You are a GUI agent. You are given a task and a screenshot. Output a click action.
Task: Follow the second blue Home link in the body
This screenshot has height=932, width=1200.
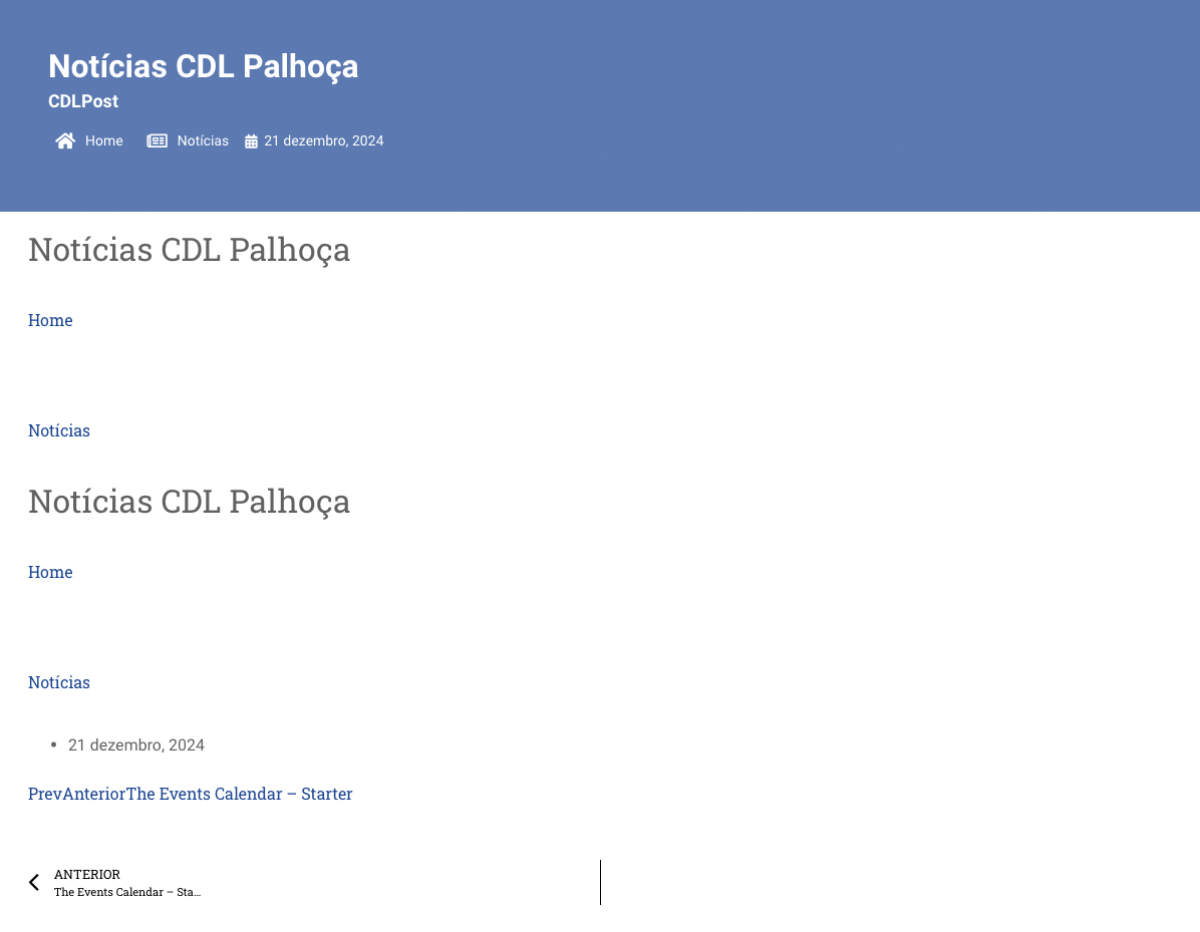point(50,572)
